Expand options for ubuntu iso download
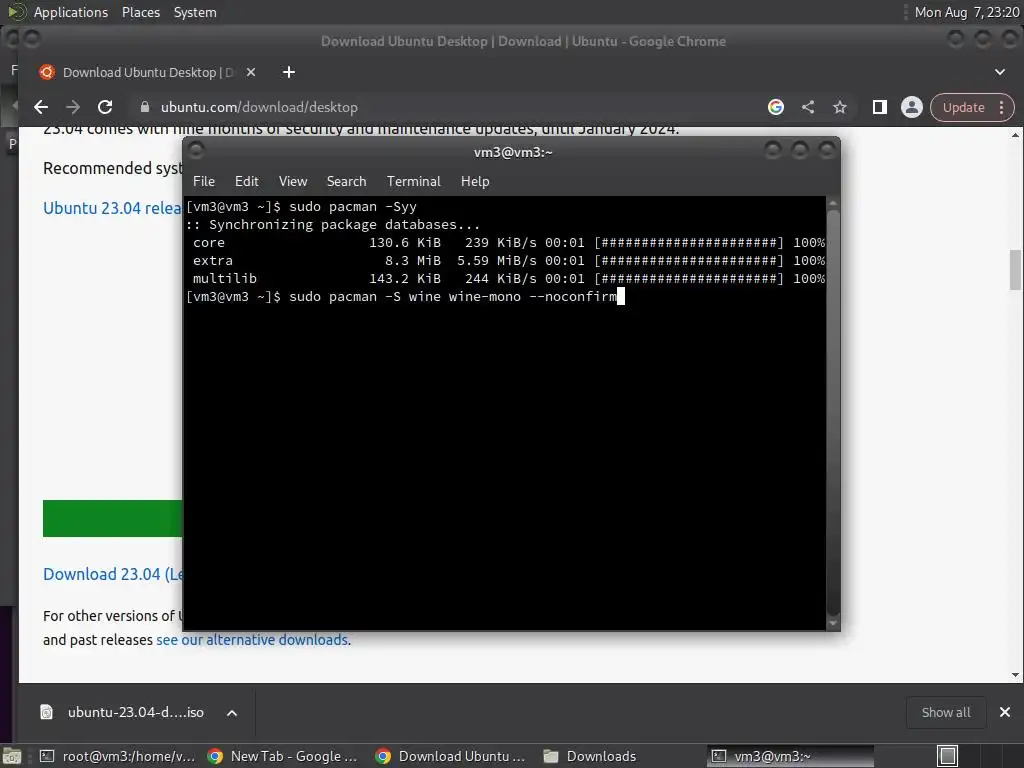 click(232, 712)
